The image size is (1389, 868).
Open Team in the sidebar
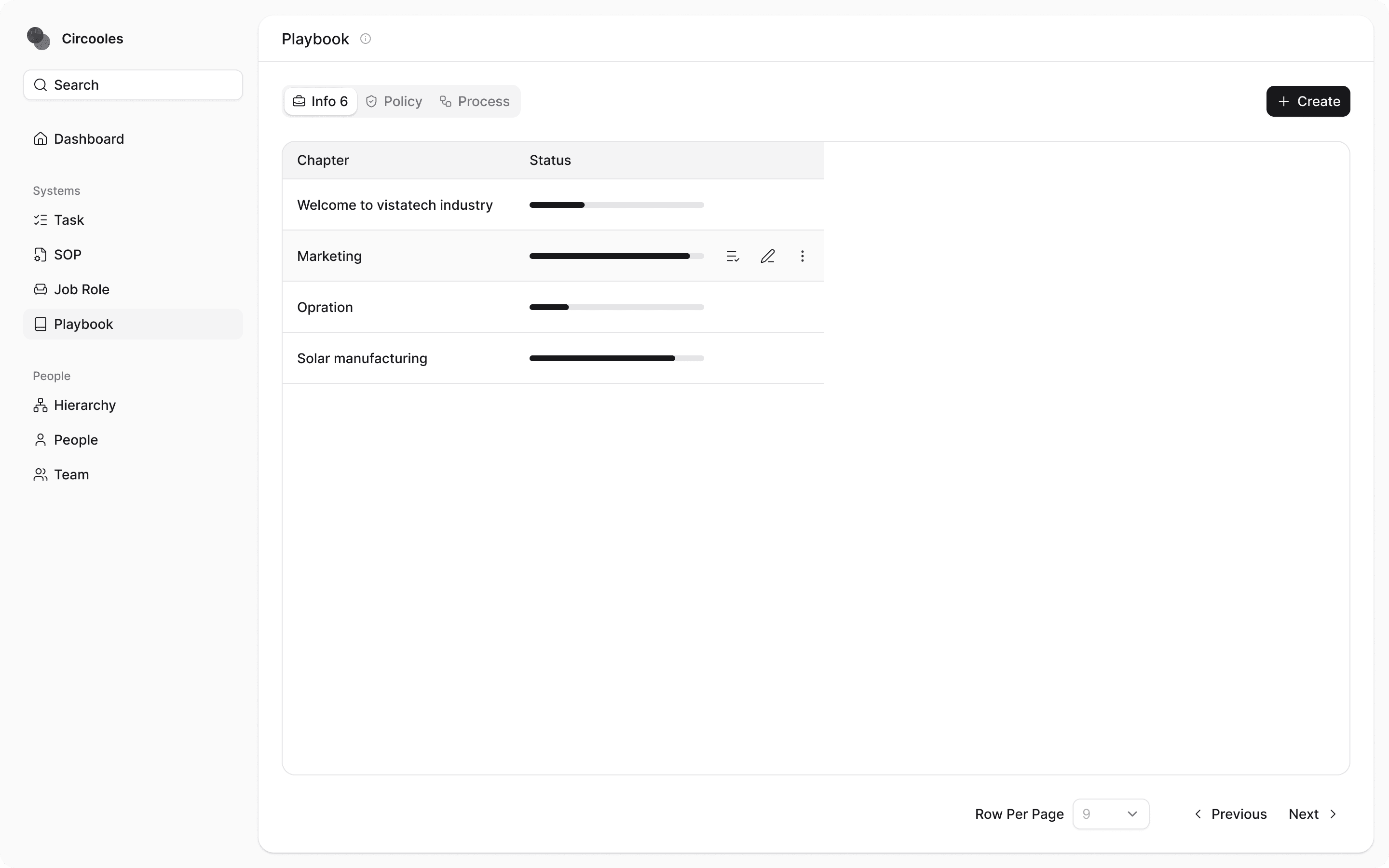[x=133, y=475]
